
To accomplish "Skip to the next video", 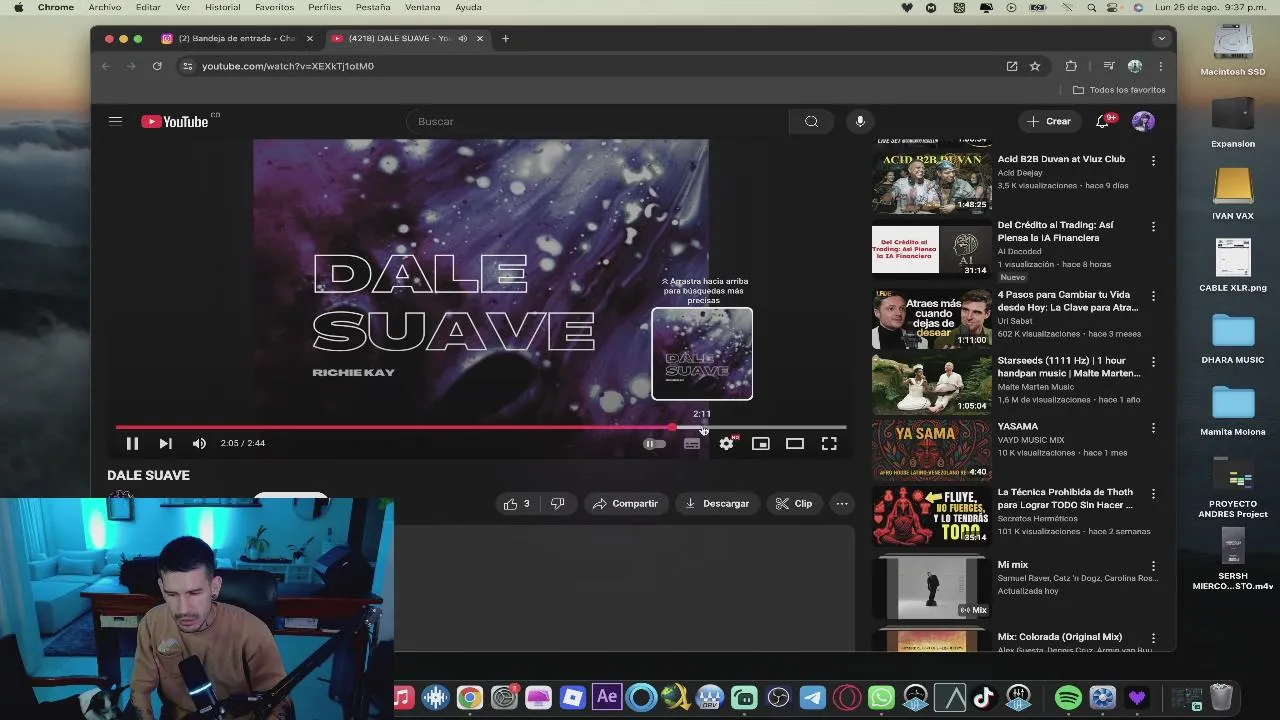I will 165,443.
